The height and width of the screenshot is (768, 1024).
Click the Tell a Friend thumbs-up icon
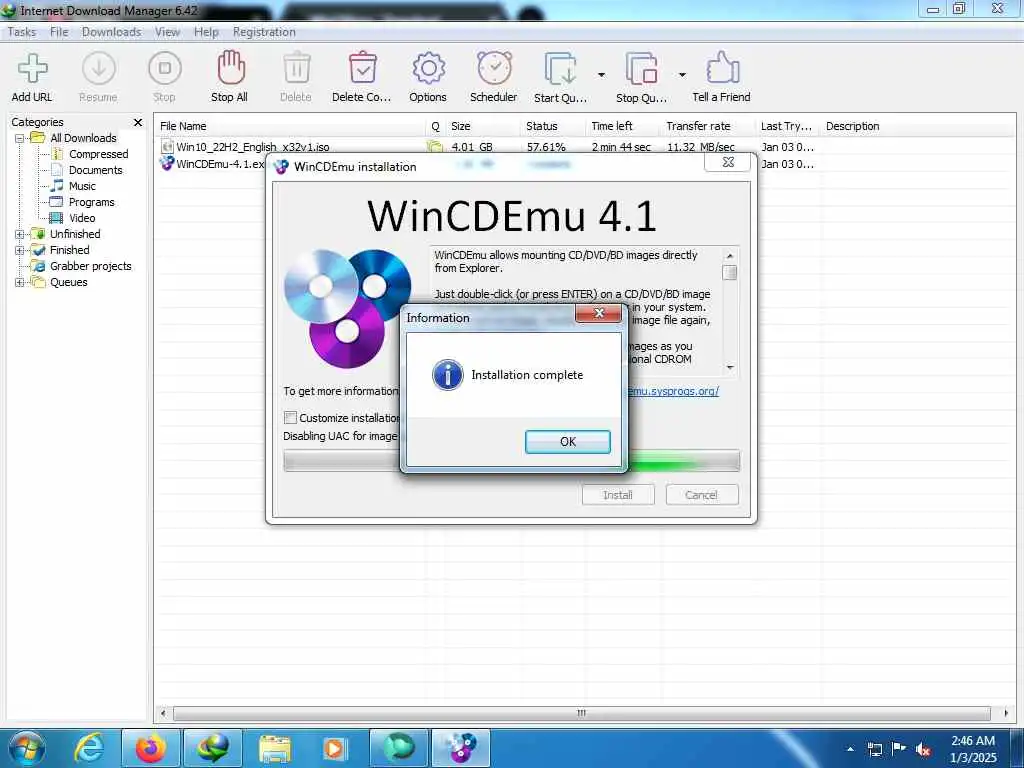722,68
